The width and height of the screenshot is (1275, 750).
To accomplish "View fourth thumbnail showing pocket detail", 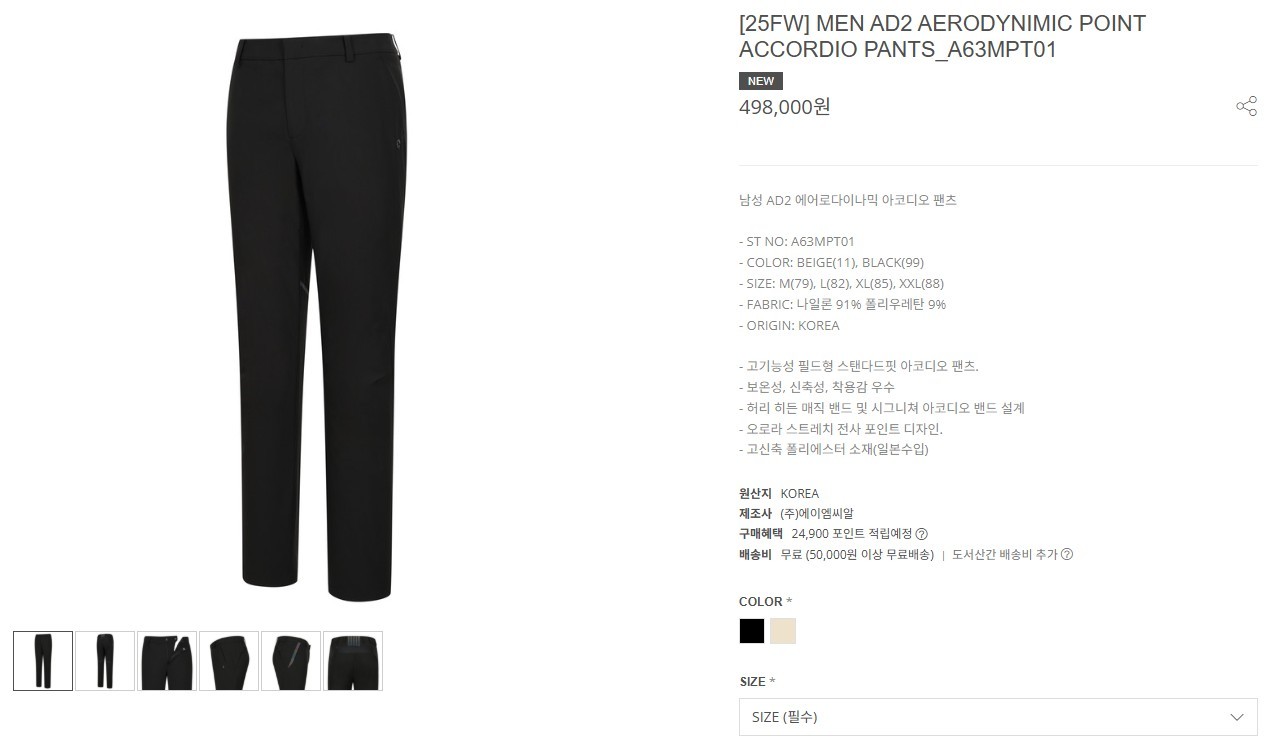I will click(229, 661).
